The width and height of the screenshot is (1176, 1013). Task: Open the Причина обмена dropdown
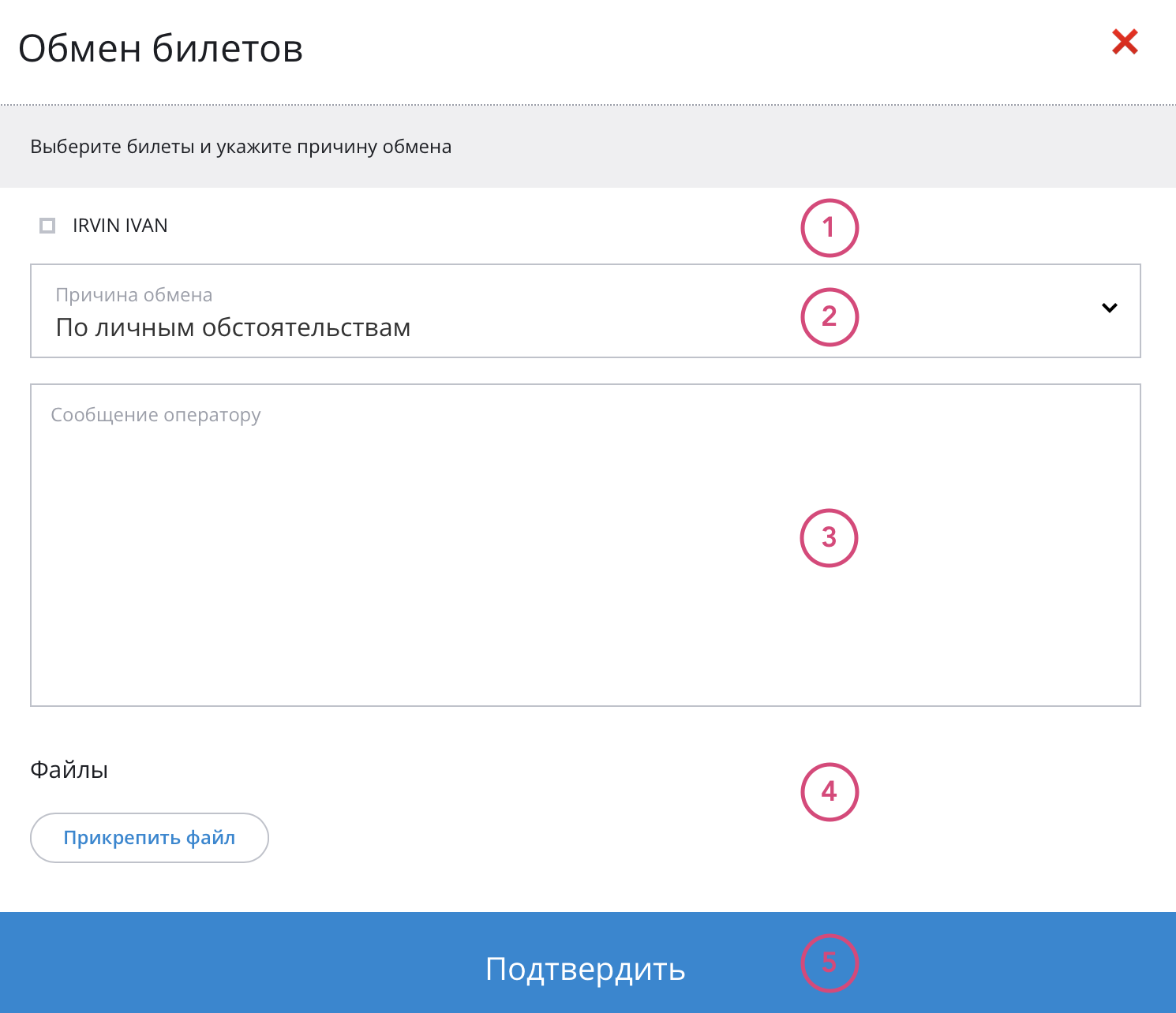(584, 311)
